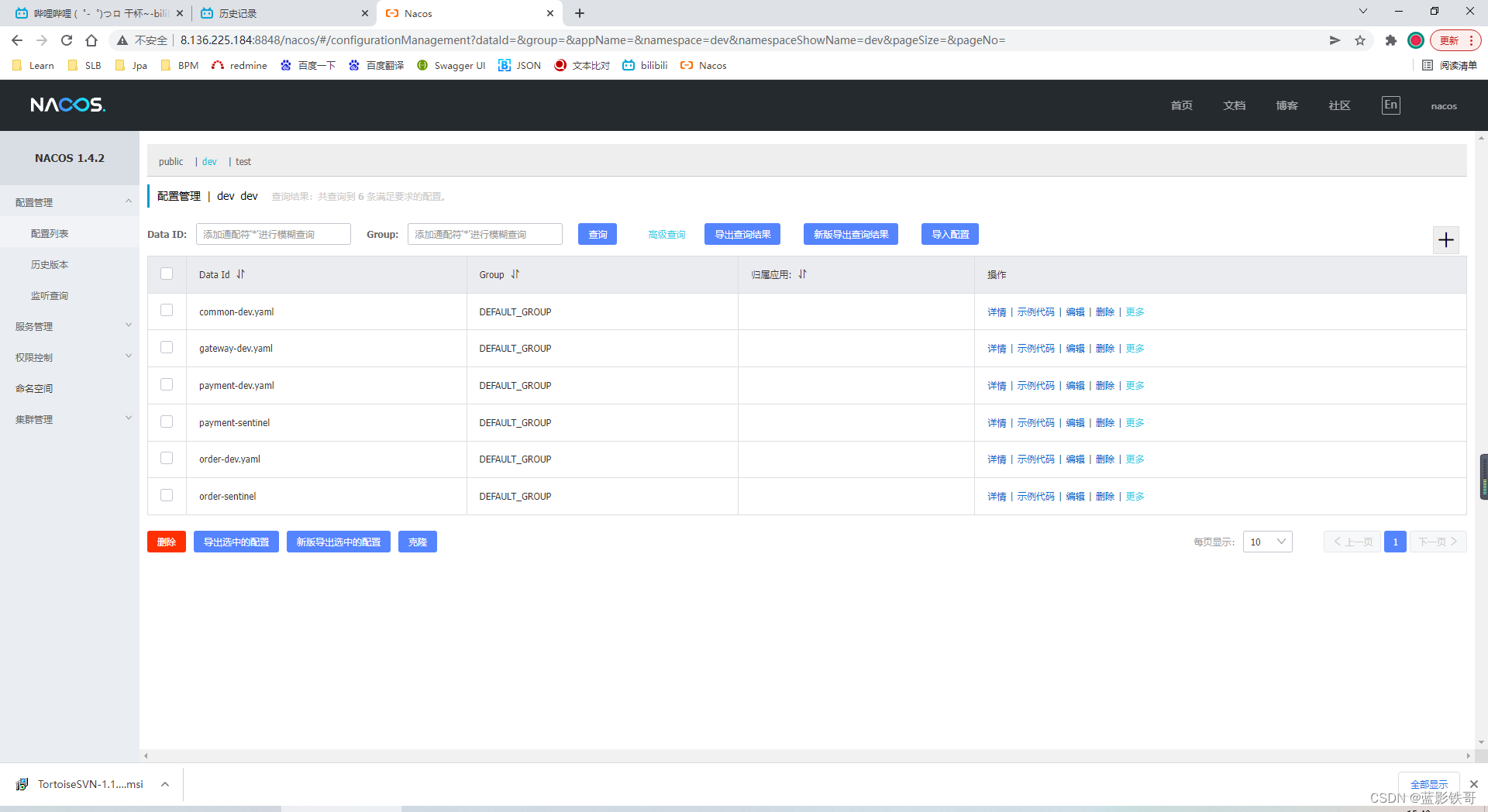
Task: Click the plus icon to create a configuration
Action: 1446,240
